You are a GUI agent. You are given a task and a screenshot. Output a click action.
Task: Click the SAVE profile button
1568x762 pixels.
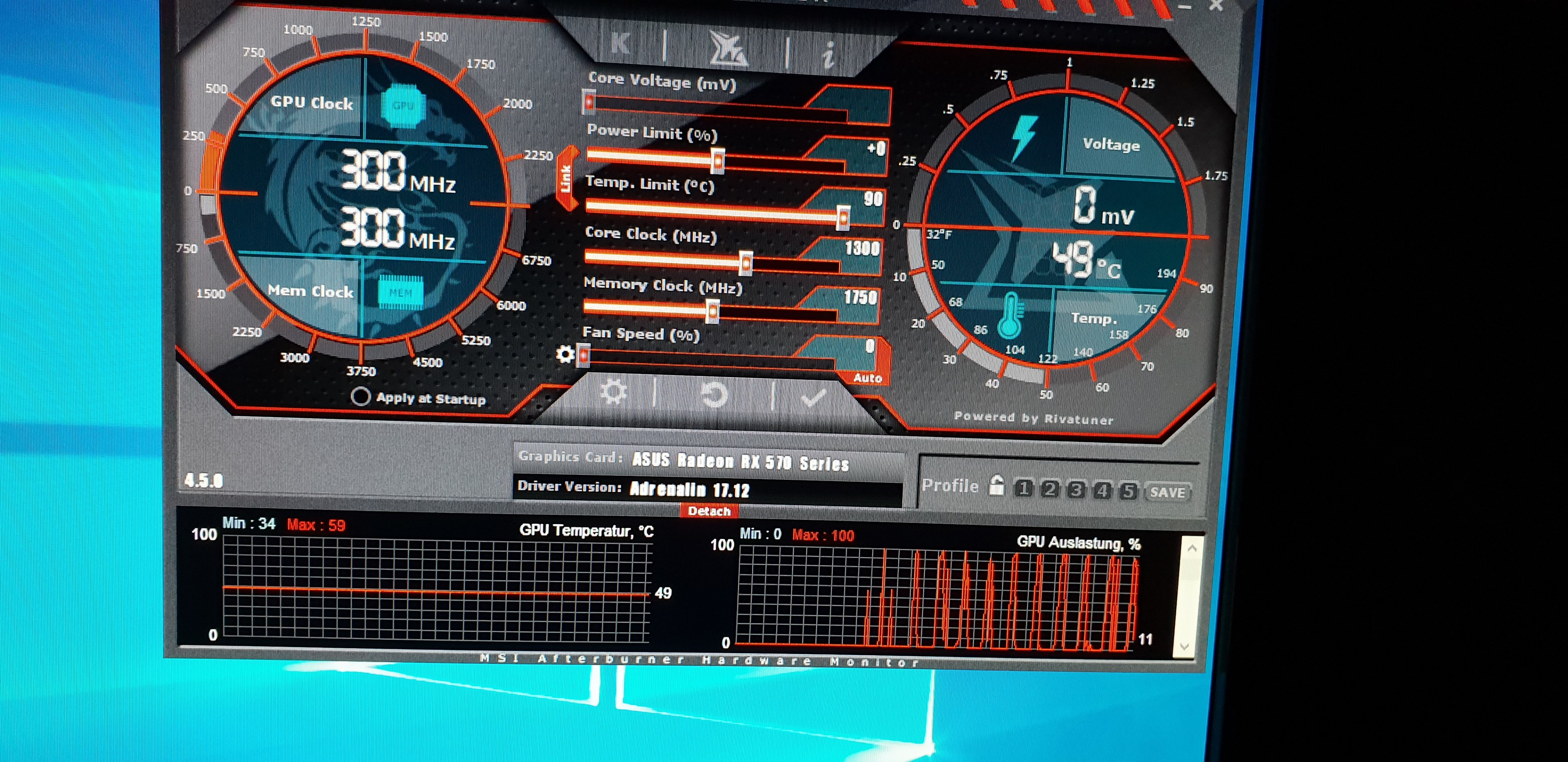[x=1167, y=492]
